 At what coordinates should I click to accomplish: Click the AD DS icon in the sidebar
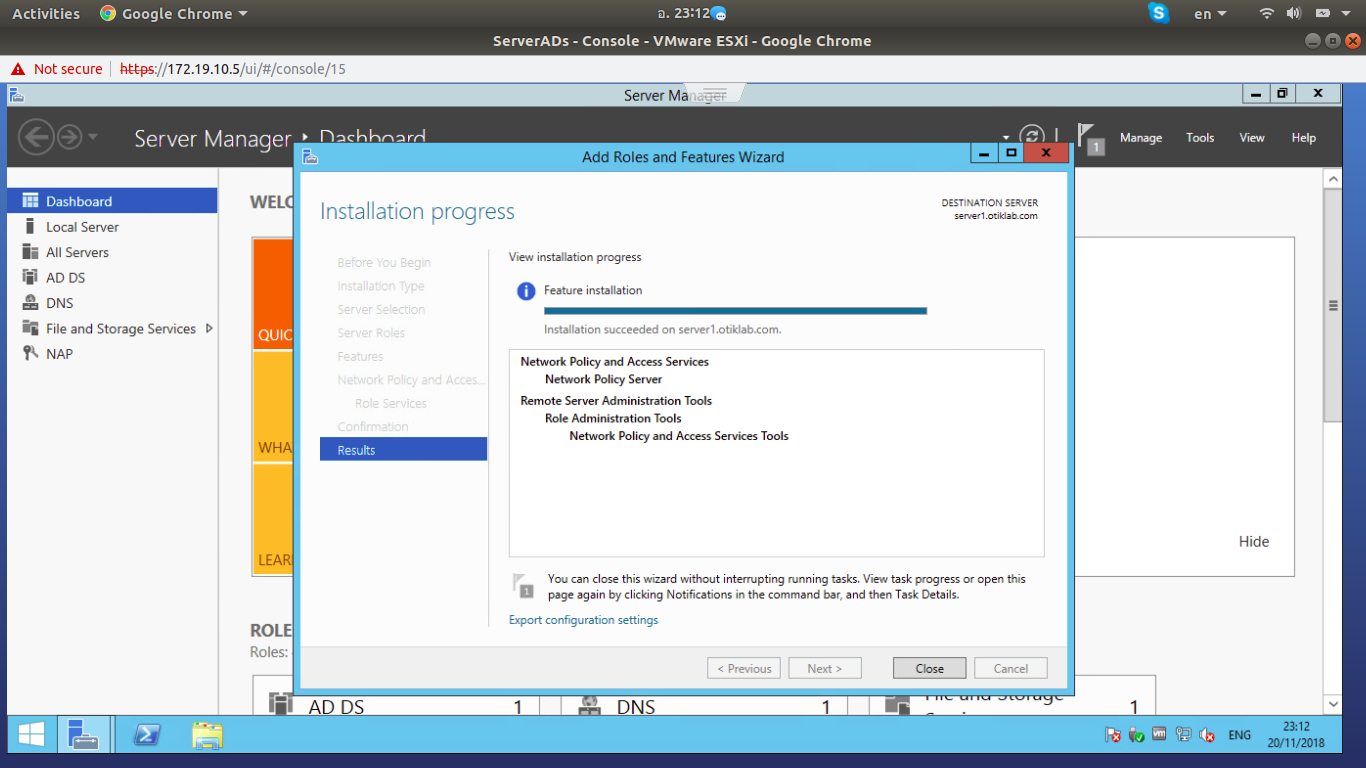point(30,277)
